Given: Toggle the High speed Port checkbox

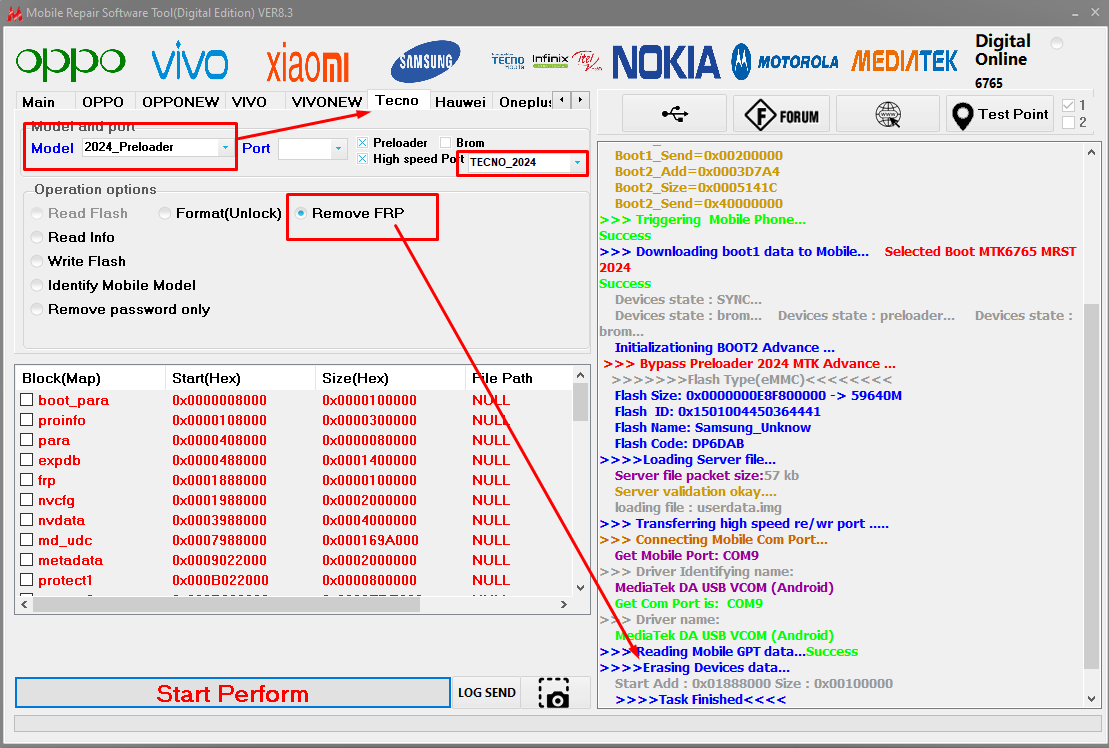Looking at the screenshot, I should click(363, 158).
